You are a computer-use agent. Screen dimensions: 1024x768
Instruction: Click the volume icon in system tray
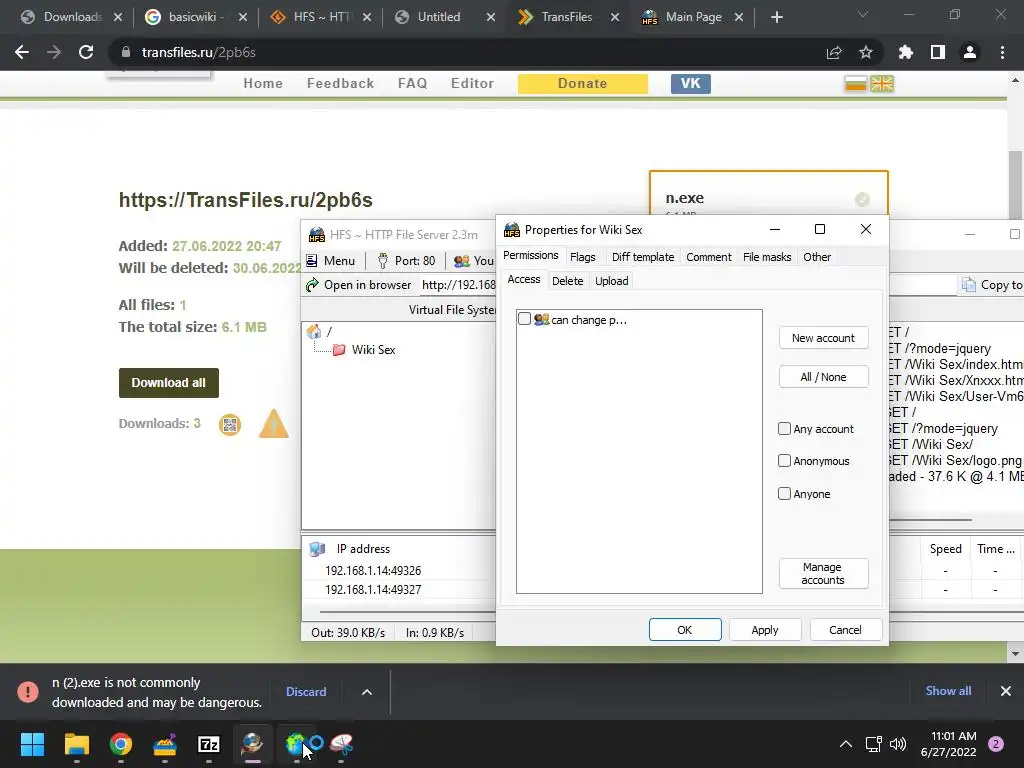[898, 744]
